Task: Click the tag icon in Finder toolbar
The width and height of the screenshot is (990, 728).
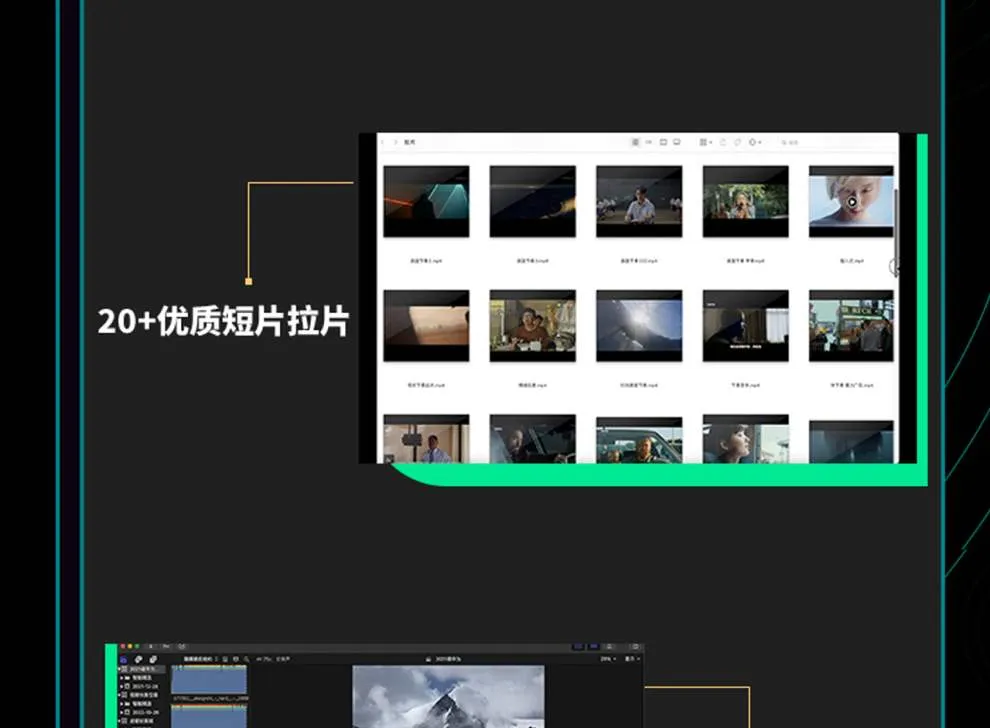Action: point(738,143)
